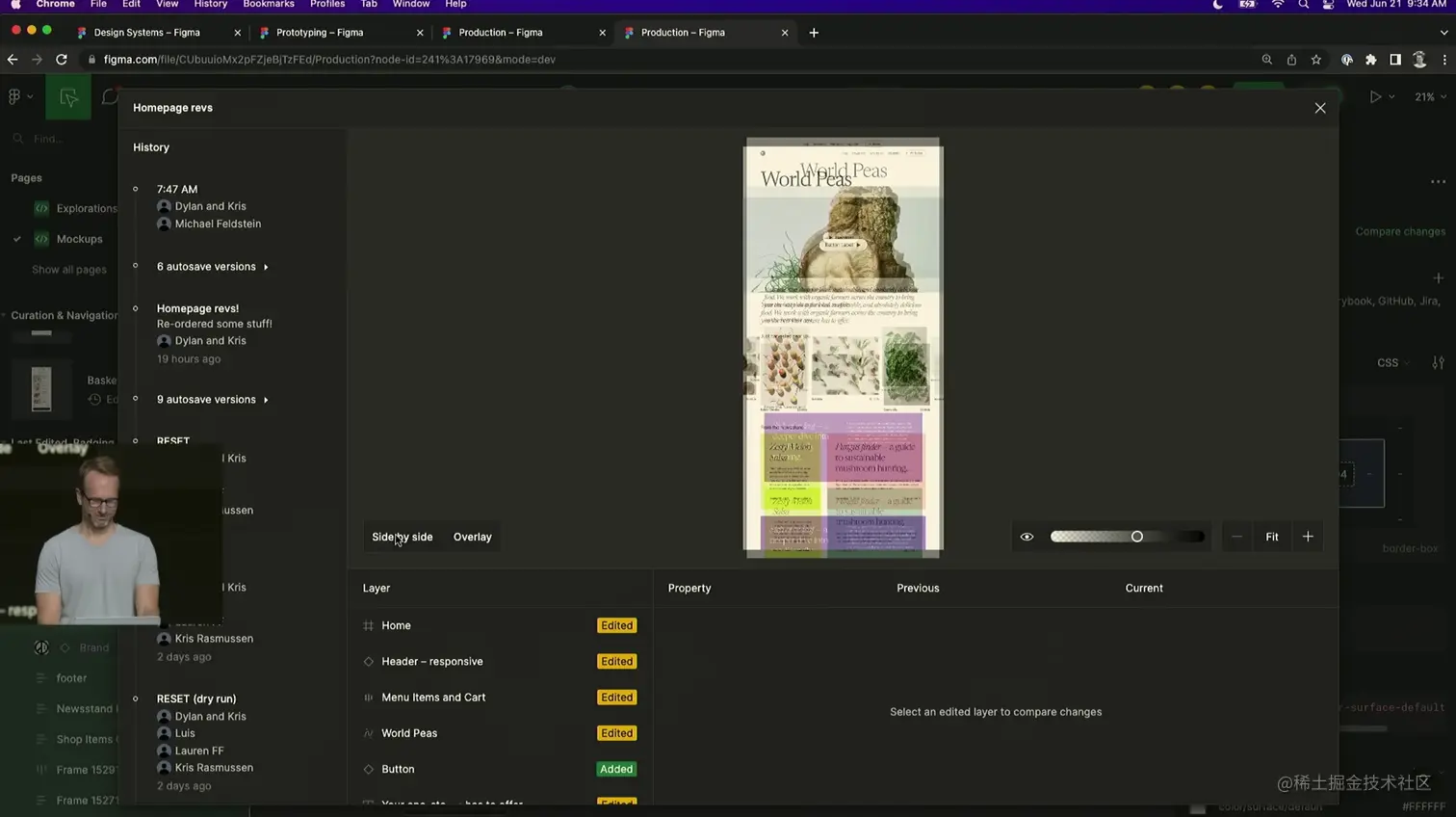
Task: Zoom out with the minus button
Action: click(x=1236, y=537)
